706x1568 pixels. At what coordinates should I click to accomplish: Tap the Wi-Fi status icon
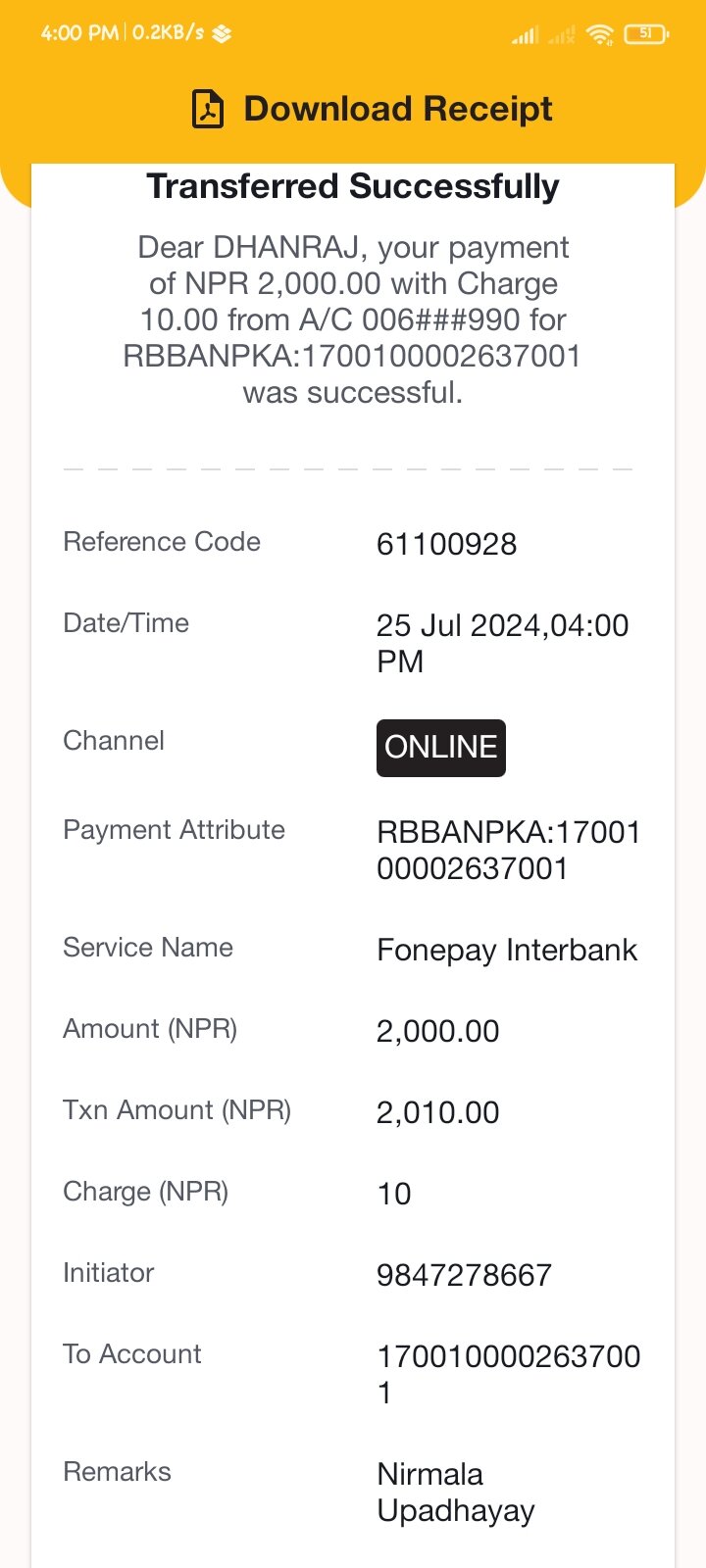[x=599, y=34]
